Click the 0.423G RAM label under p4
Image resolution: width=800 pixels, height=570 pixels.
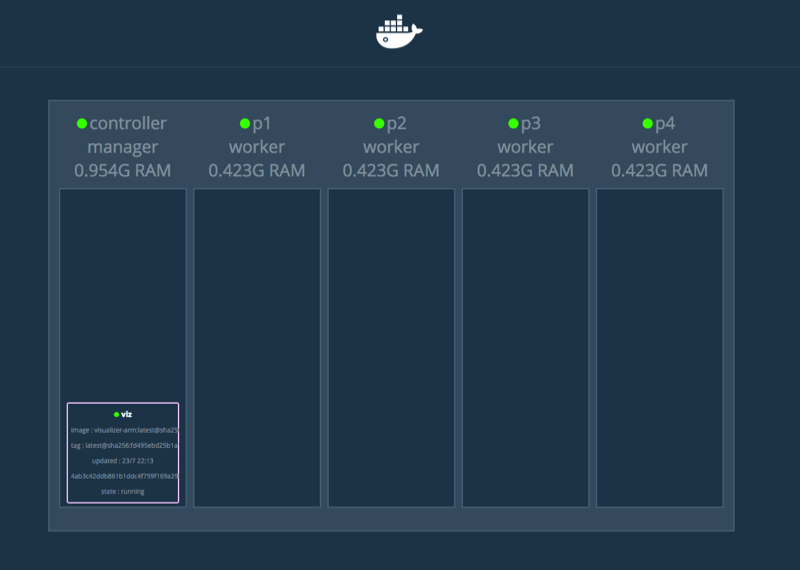tap(659, 170)
